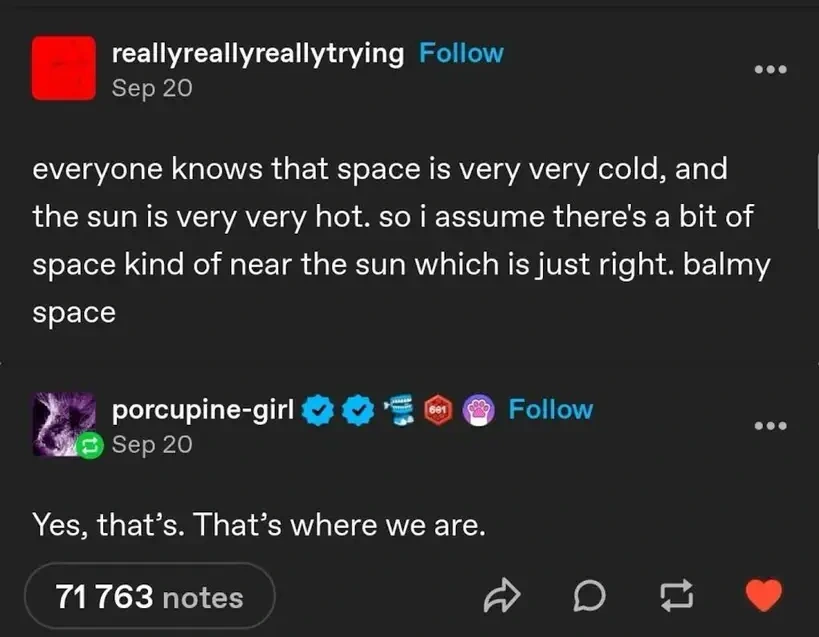Open the options menu on porcupine-girl's reblog
819x637 pixels.
coord(770,424)
